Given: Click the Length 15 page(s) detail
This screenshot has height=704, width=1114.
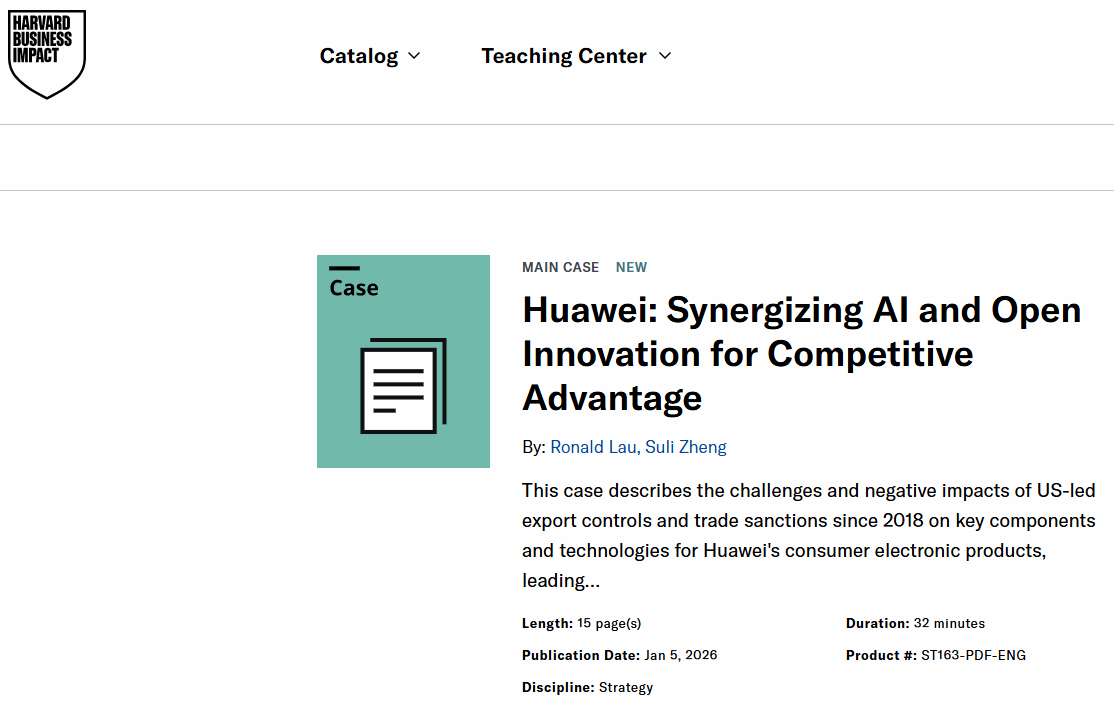Looking at the screenshot, I should [581, 623].
